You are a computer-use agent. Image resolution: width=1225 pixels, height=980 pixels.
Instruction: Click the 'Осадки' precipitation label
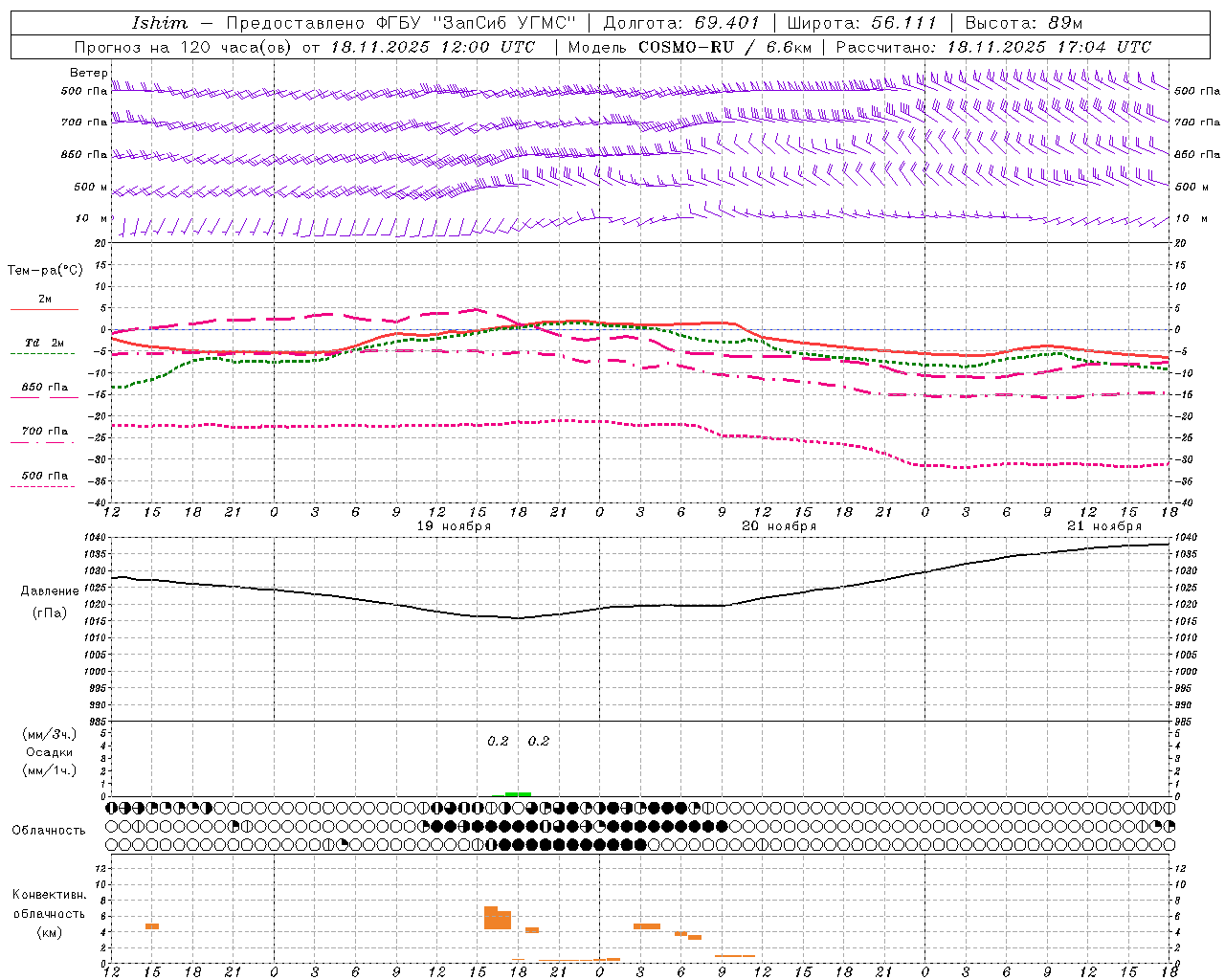pyautogui.click(x=50, y=752)
